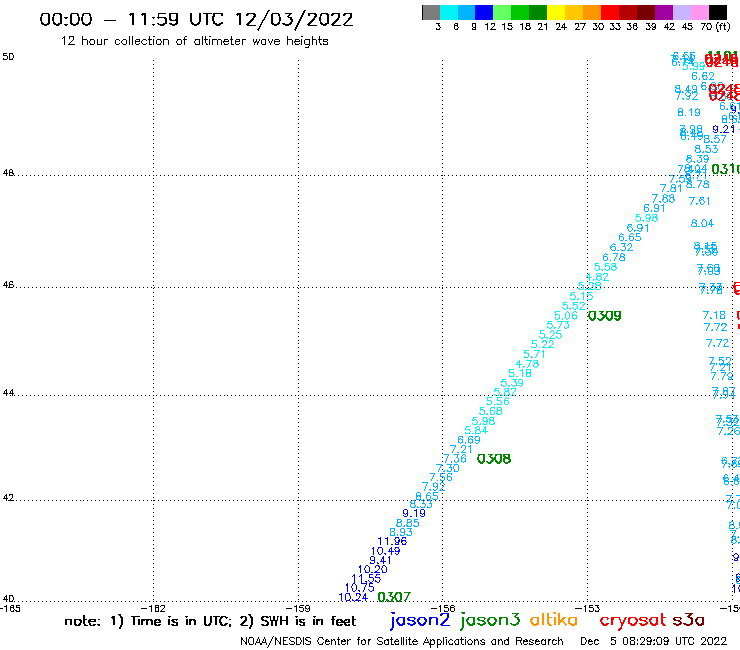Click the wave height value '4.82'
This screenshot has height=650, width=740.
point(597,277)
